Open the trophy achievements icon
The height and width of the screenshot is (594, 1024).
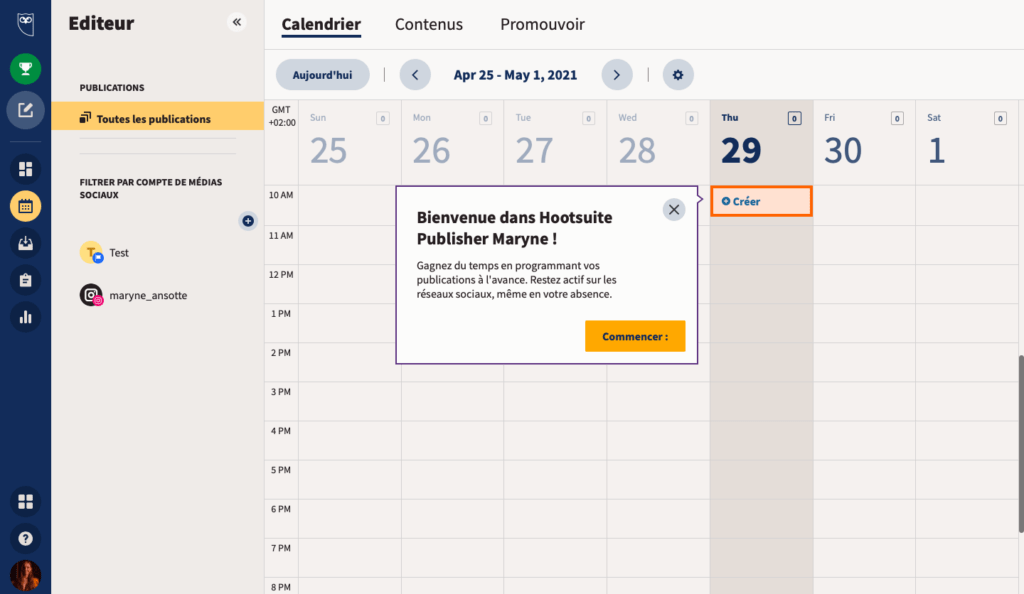click(25, 70)
